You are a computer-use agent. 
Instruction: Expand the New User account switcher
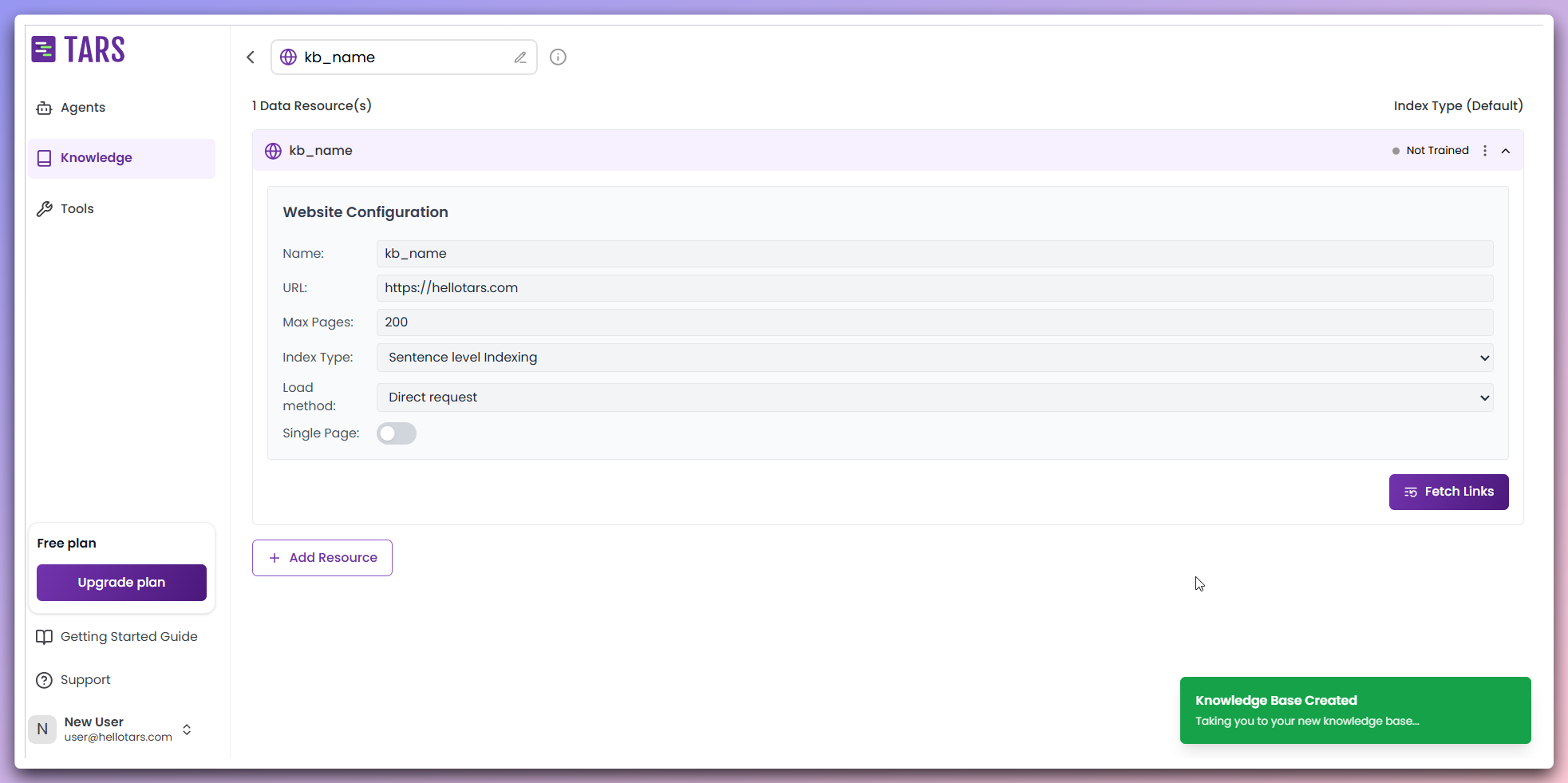coord(187,730)
